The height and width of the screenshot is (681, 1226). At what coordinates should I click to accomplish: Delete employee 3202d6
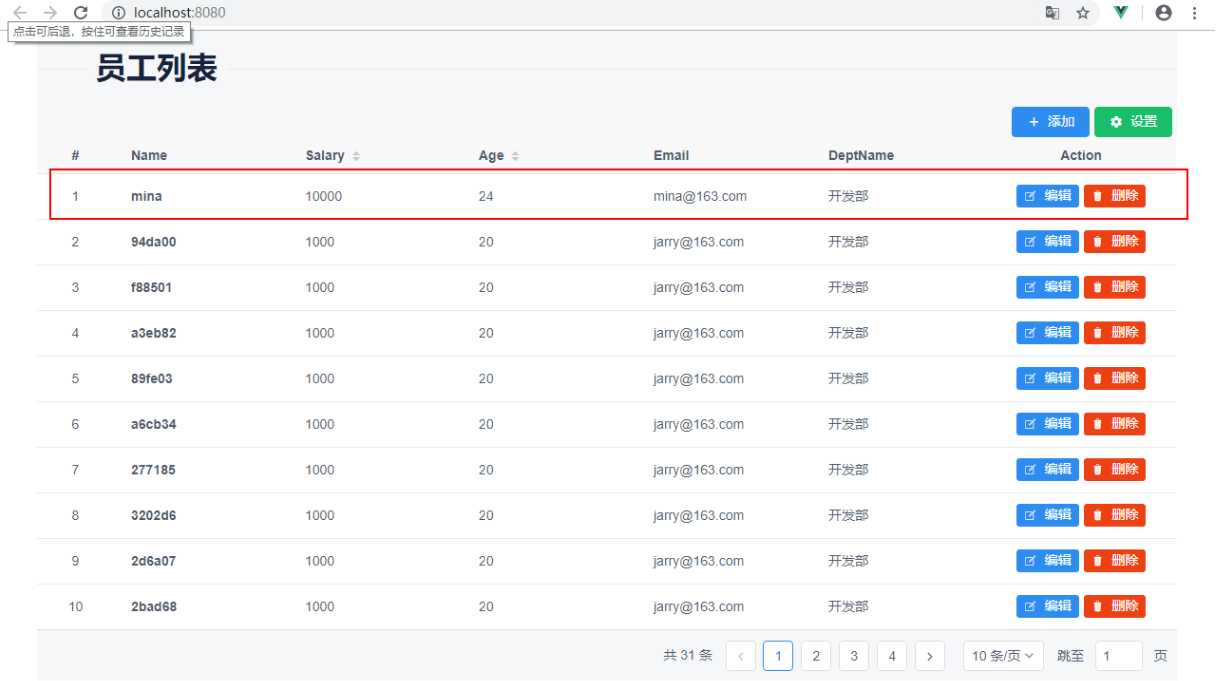[x=1115, y=515]
